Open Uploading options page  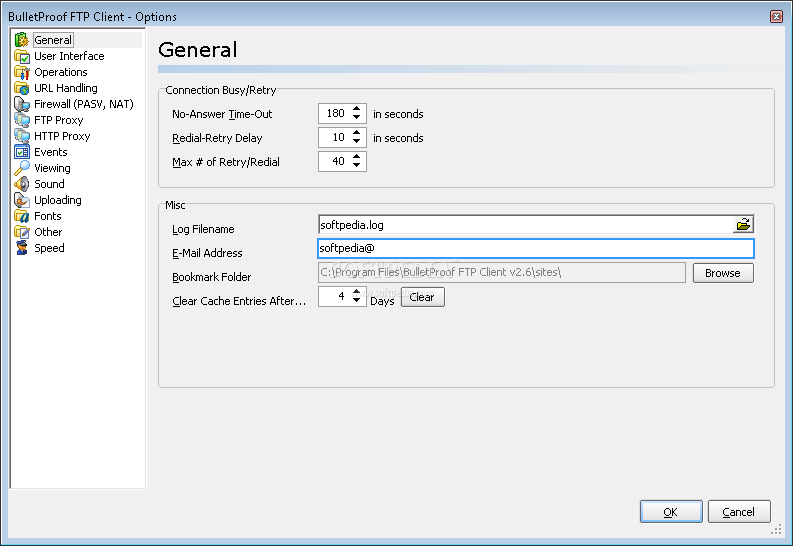pos(58,200)
